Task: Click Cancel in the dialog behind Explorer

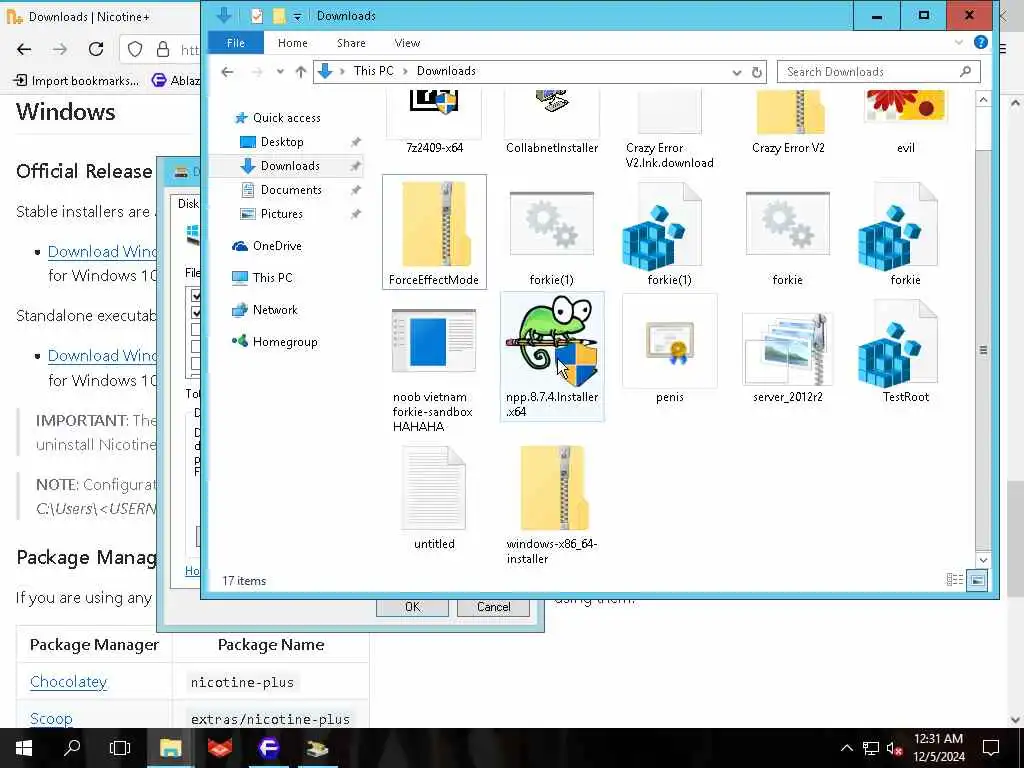Action: click(x=494, y=607)
